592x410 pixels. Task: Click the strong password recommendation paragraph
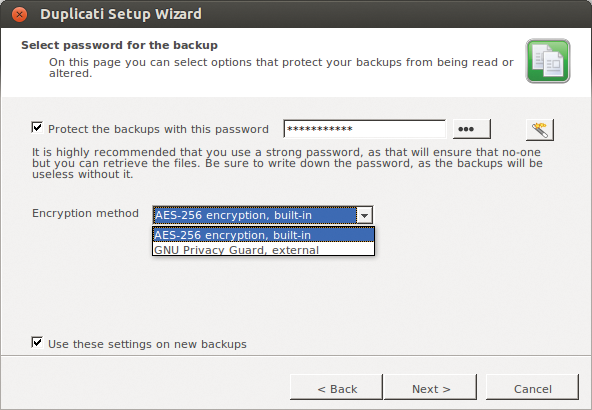(x=287, y=163)
